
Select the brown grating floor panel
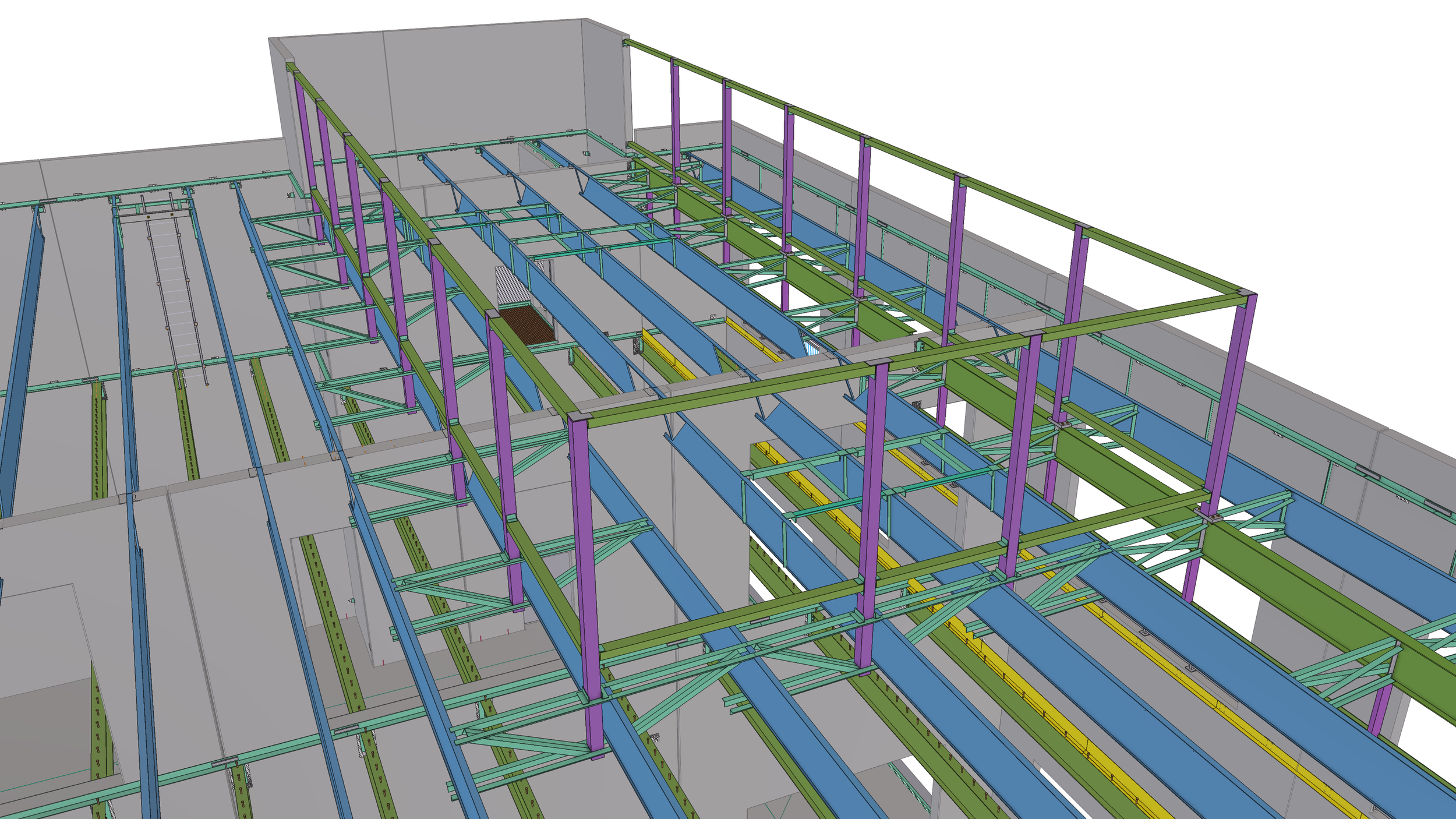coord(527,326)
